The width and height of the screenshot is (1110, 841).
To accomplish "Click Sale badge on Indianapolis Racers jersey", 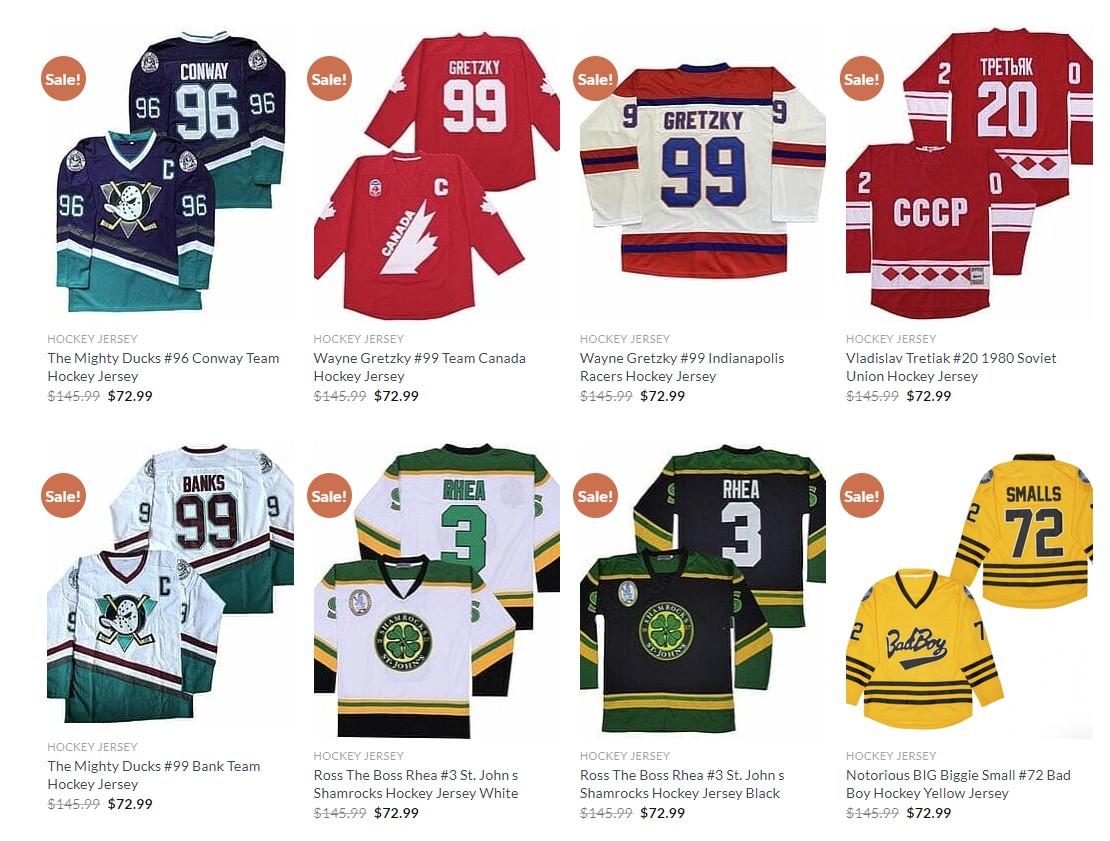I will [x=595, y=79].
